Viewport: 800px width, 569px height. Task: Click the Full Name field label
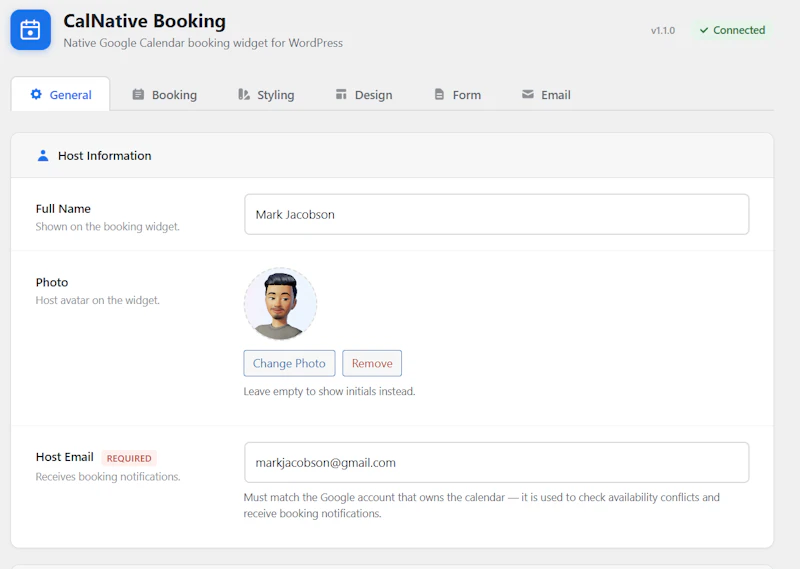[63, 209]
